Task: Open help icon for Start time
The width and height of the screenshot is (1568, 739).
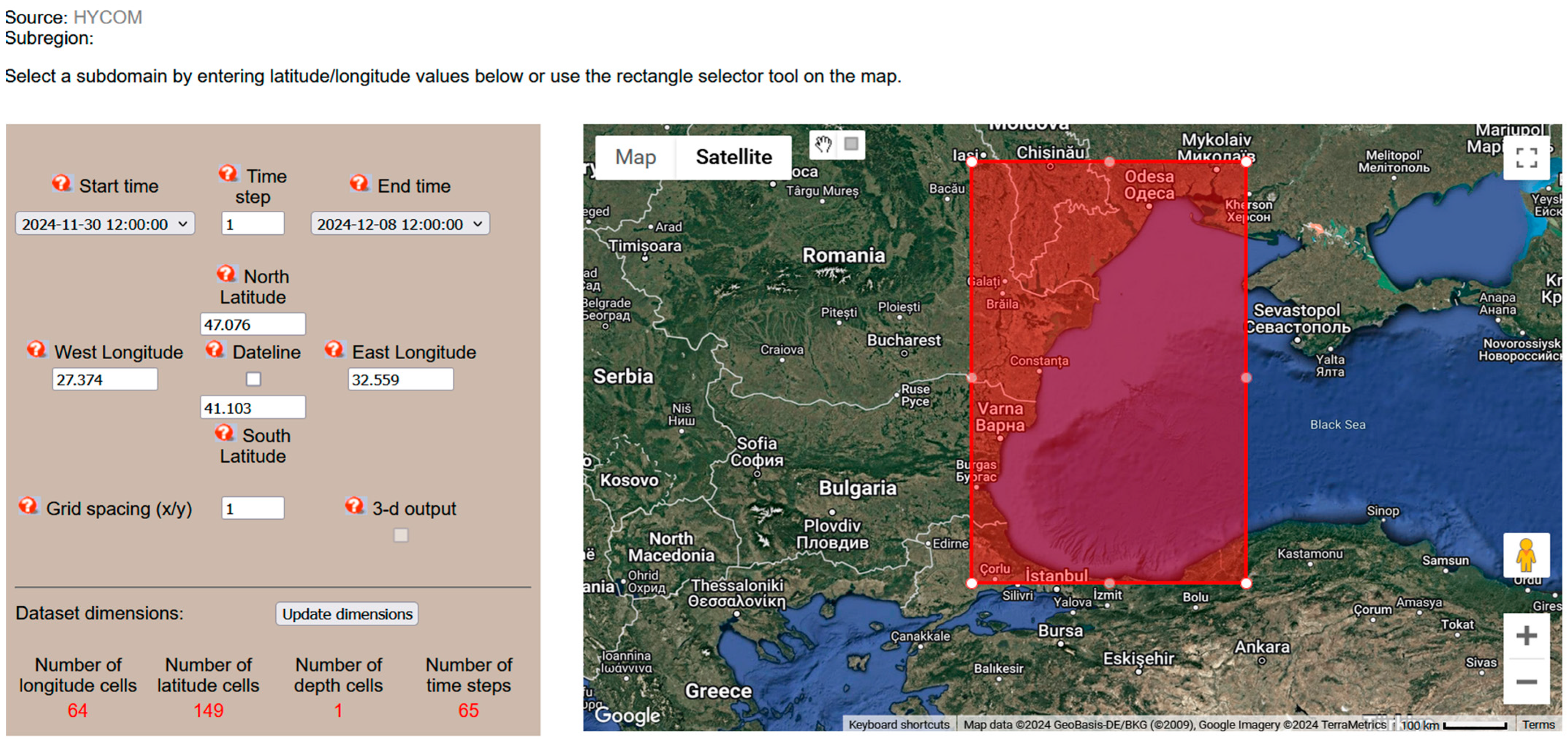Action: pyautogui.click(x=61, y=183)
